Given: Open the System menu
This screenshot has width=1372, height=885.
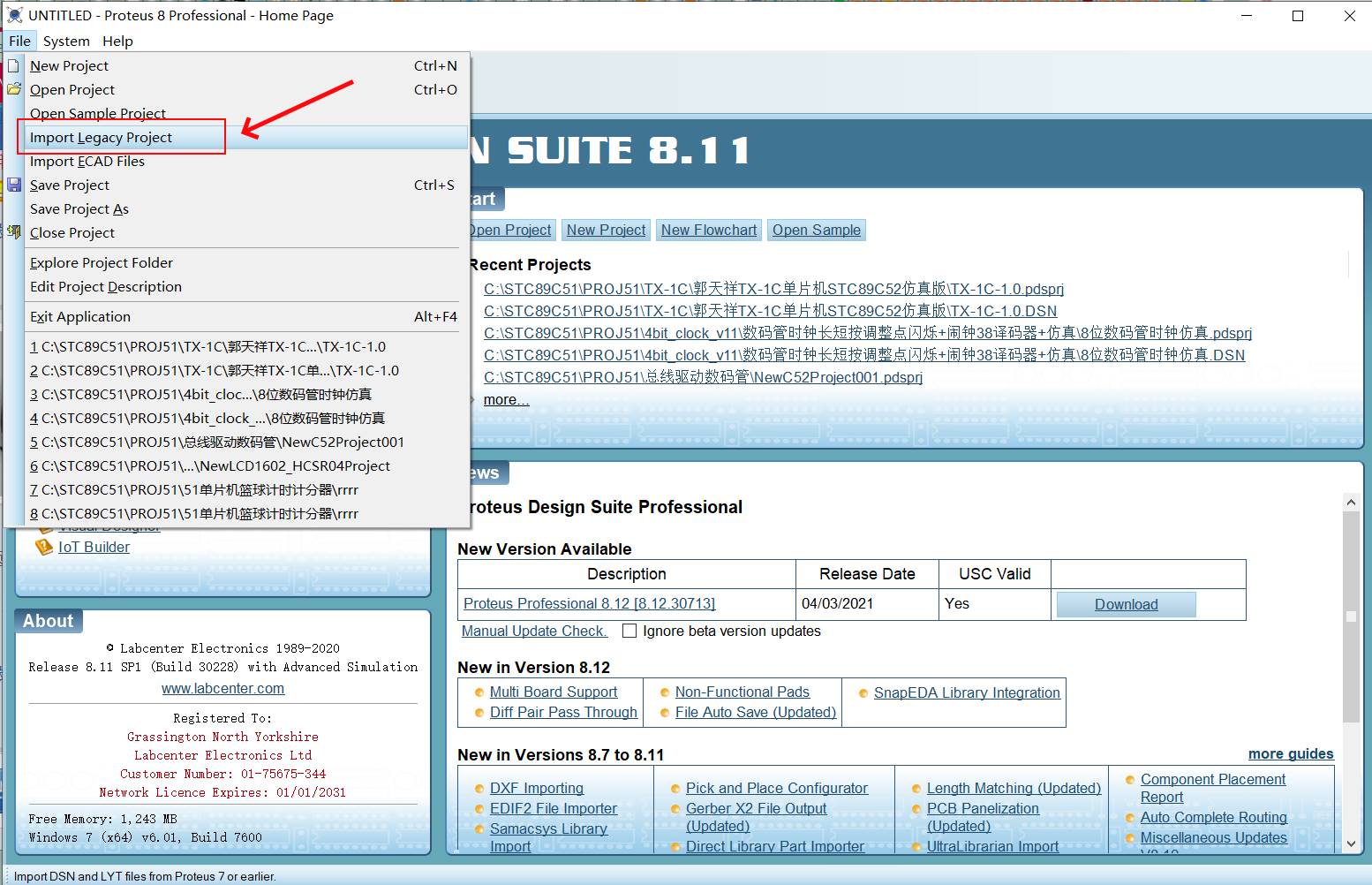Looking at the screenshot, I should tap(66, 41).
